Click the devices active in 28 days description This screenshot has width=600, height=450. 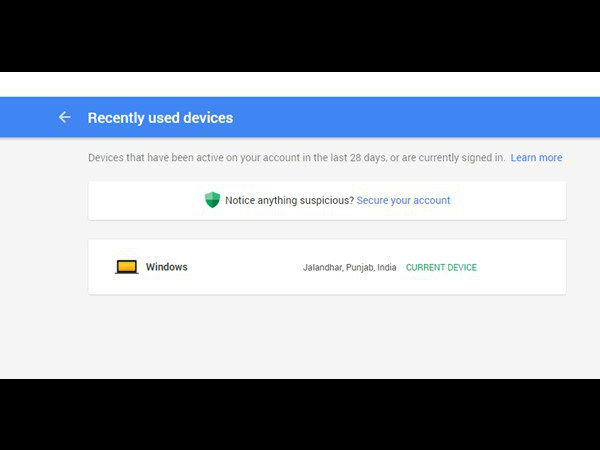pyautogui.click(x=296, y=158)
